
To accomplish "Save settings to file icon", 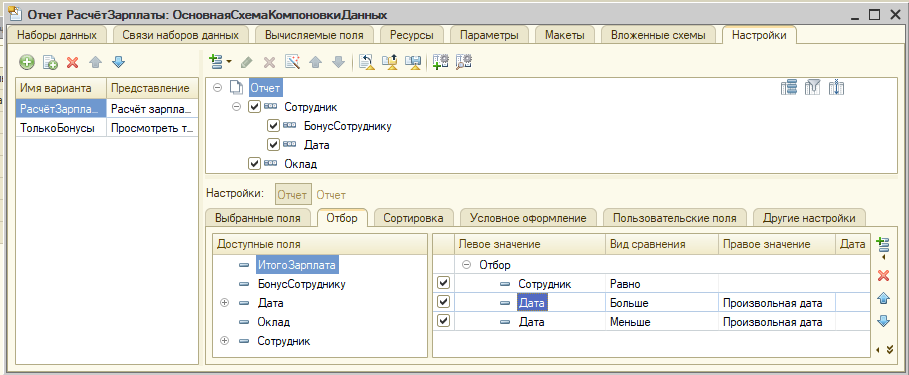I will pyautogui.click(x=413, y=62).
